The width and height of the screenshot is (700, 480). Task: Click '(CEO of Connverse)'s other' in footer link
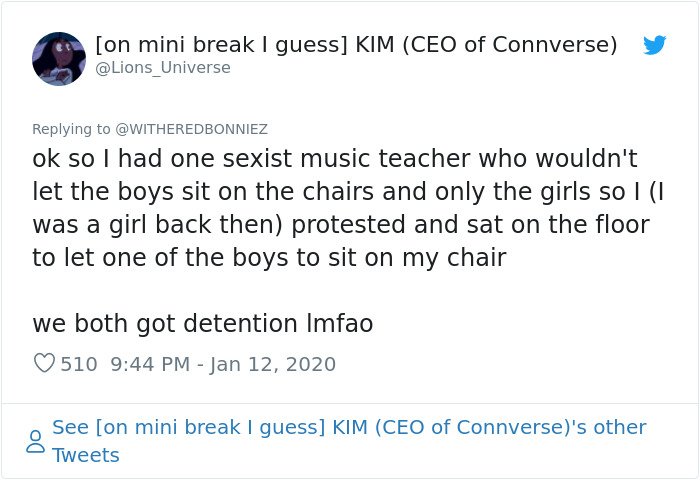tap(510, 427)
